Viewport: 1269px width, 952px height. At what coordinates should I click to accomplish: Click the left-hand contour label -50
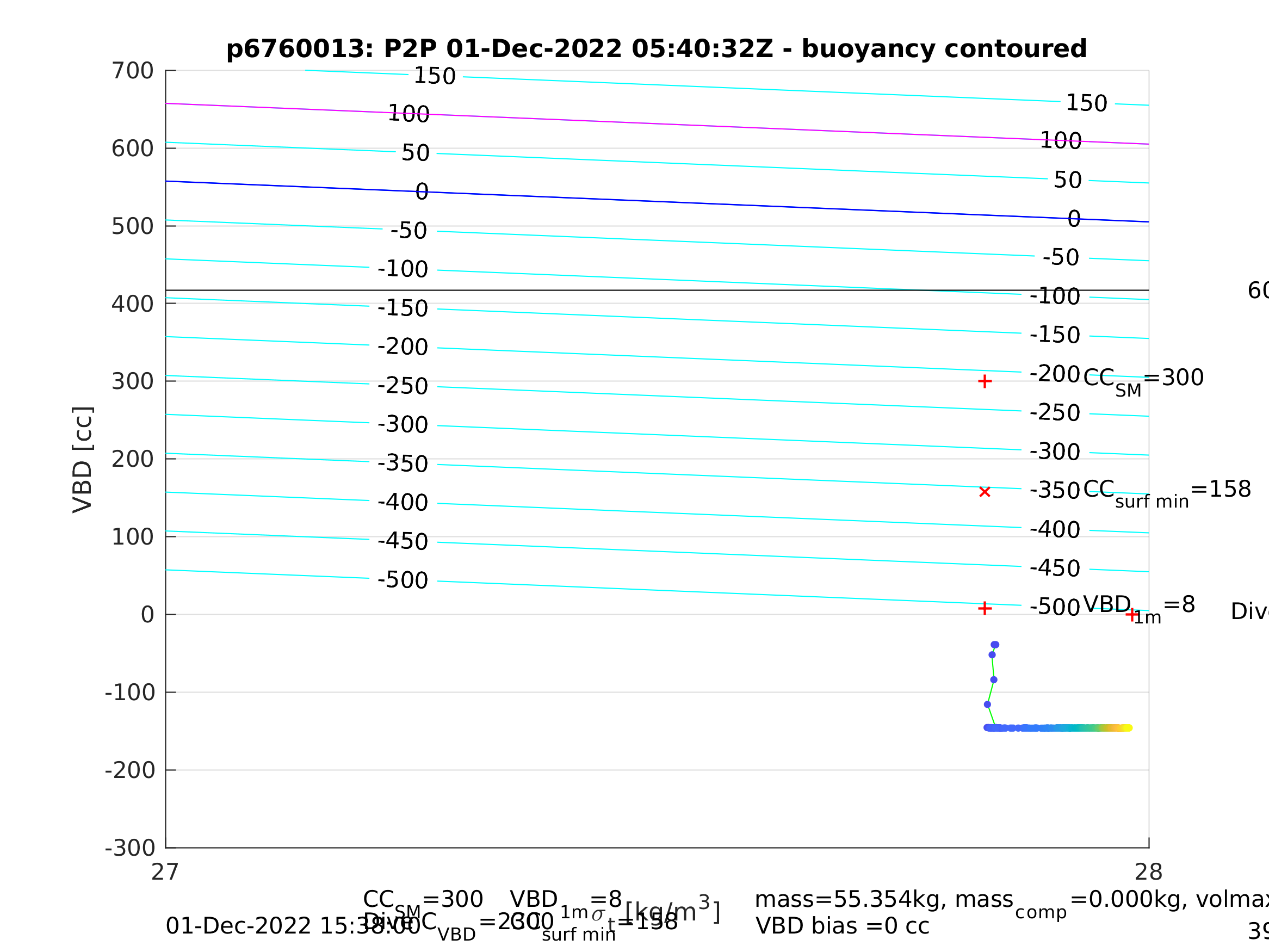(409, 231)
